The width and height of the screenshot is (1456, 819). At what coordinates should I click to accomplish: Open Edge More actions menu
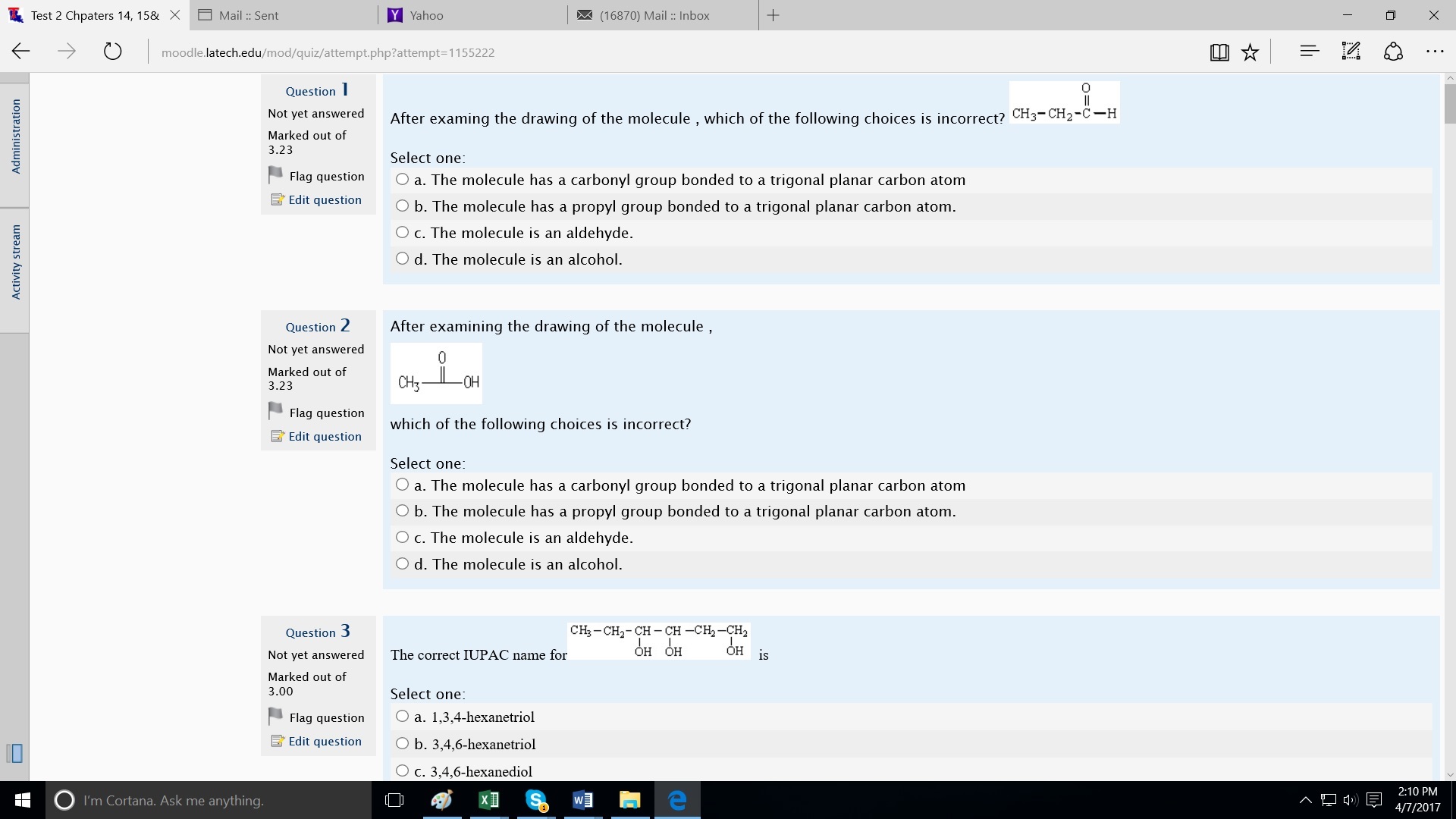tap(1434, 52)
